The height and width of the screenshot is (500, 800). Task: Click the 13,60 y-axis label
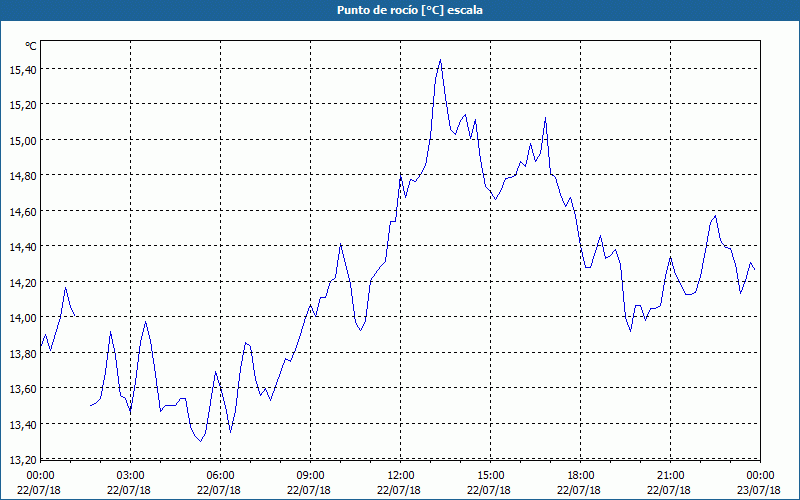click(x=23, y=389)
